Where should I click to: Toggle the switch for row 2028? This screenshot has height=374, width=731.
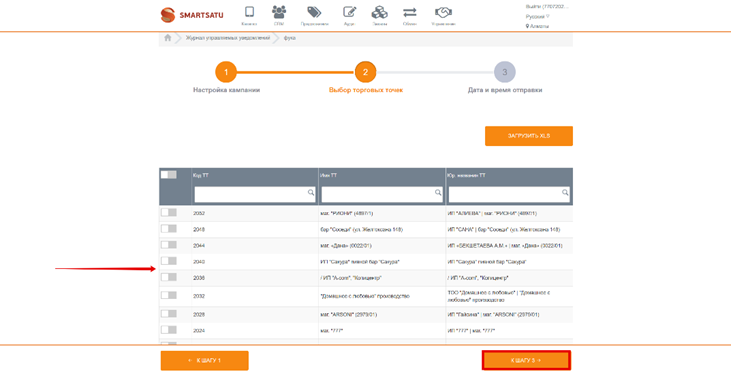pyautogui.click(x=169, y=313)
